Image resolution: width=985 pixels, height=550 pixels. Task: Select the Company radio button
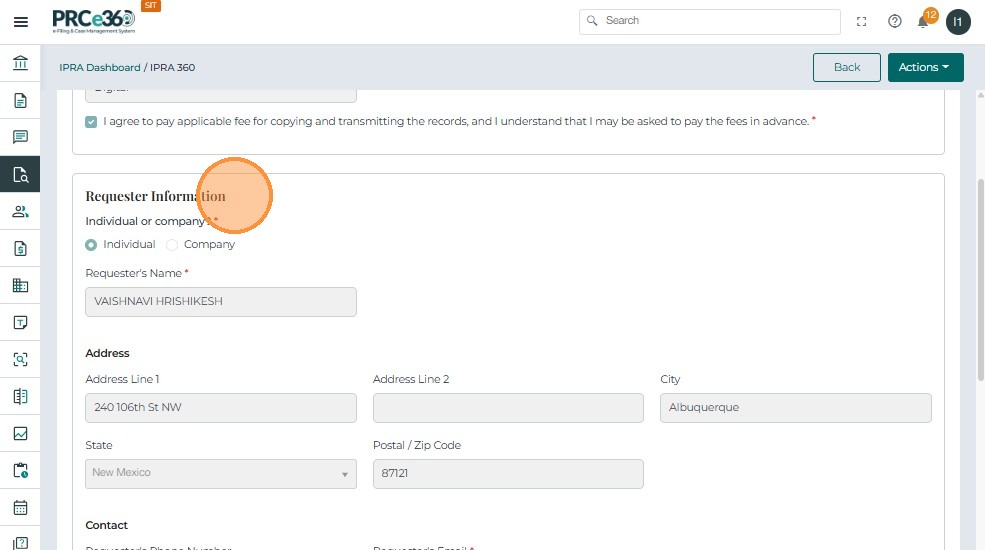(172, 245)
